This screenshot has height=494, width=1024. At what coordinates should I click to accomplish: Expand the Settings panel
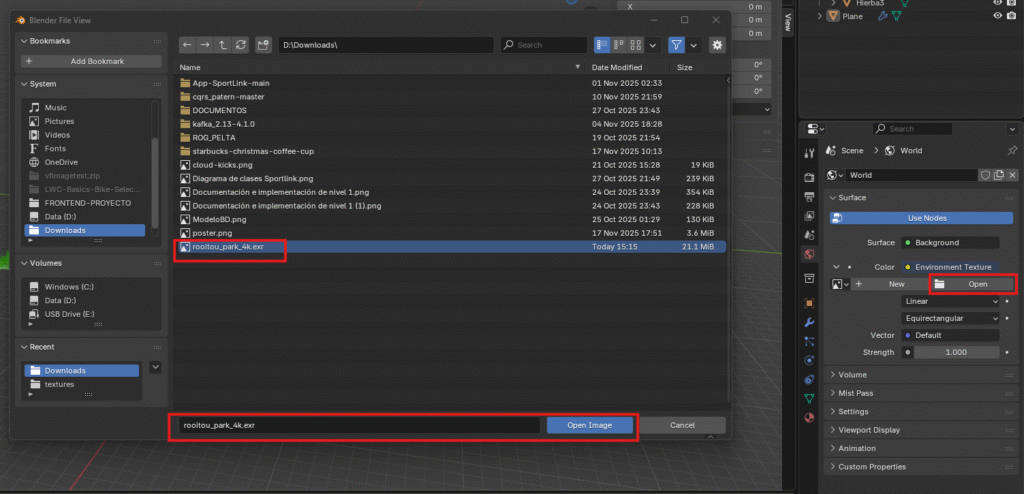[x=833, y=412]
